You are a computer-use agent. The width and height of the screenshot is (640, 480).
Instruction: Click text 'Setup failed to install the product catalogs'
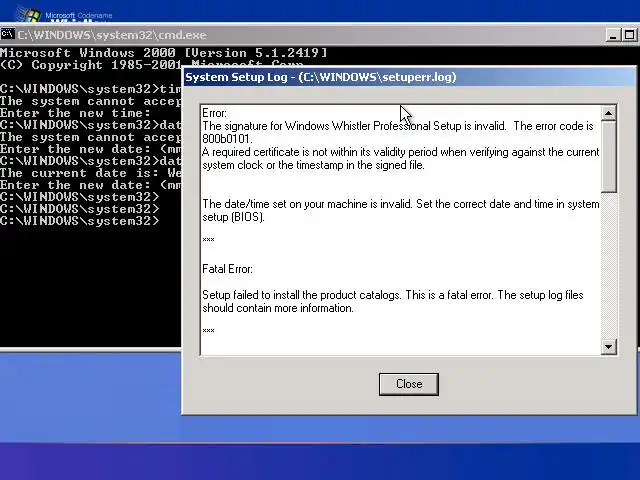pyautogui.click(x=301, y=295)
